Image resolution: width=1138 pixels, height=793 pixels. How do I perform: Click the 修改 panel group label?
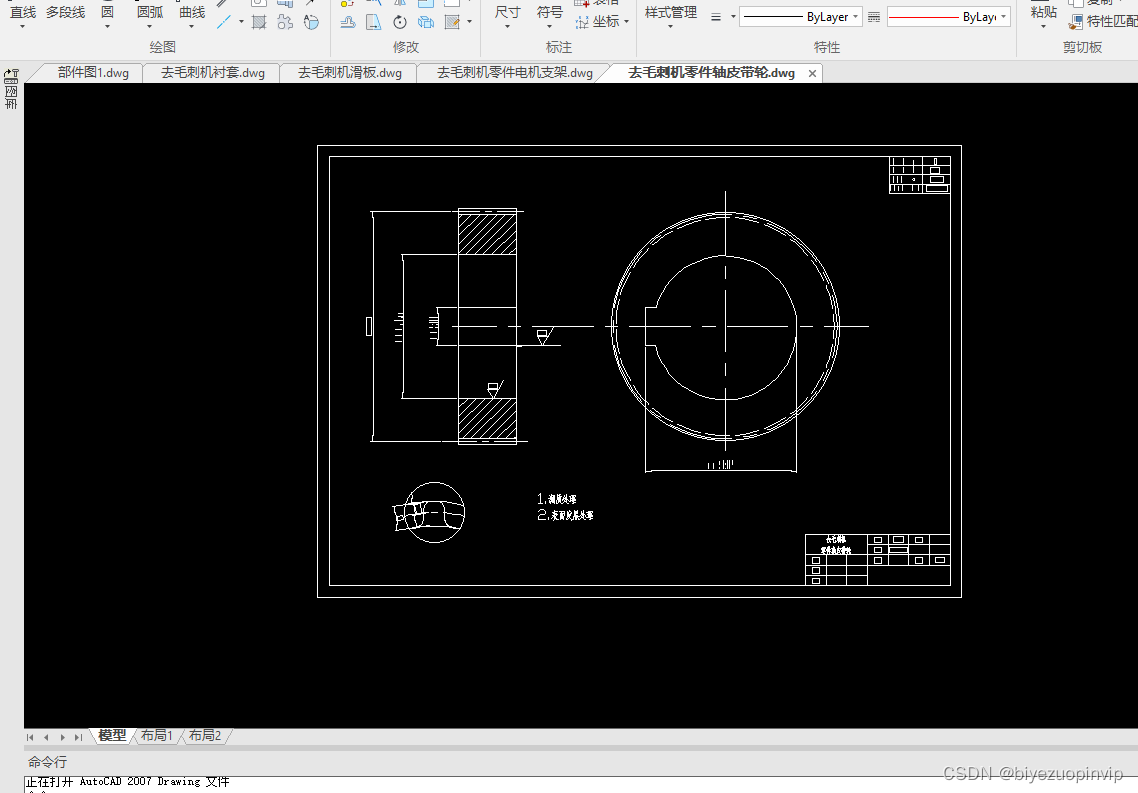tap(406, 47)
